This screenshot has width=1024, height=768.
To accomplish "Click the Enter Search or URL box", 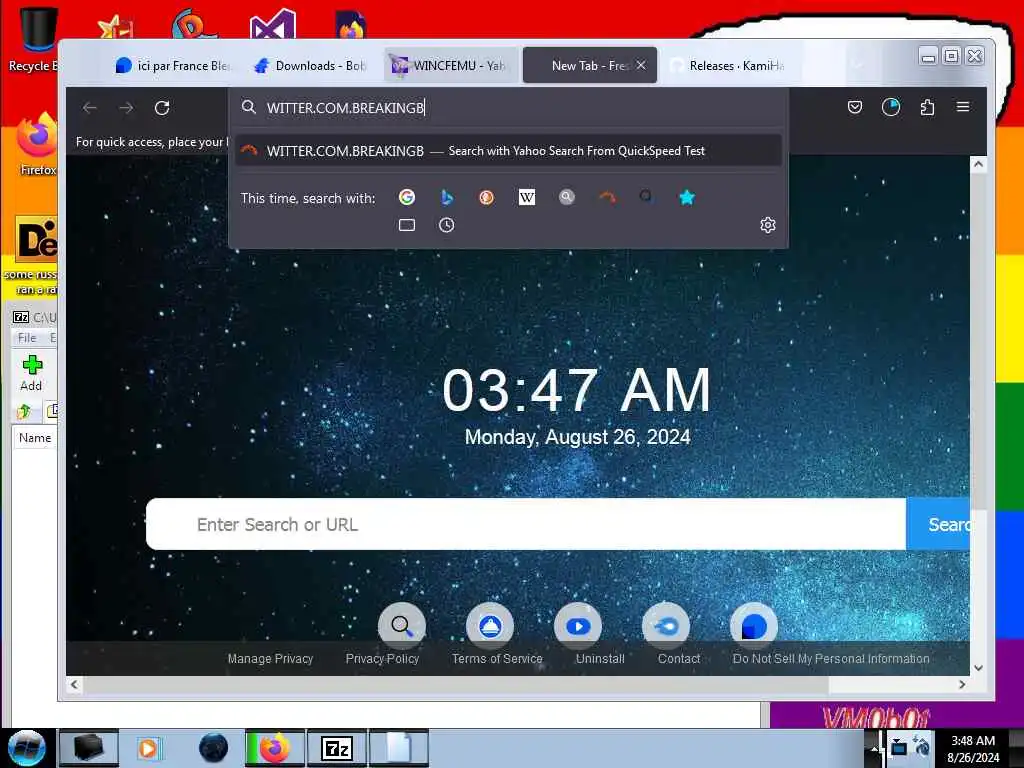I will click(526, 524).
